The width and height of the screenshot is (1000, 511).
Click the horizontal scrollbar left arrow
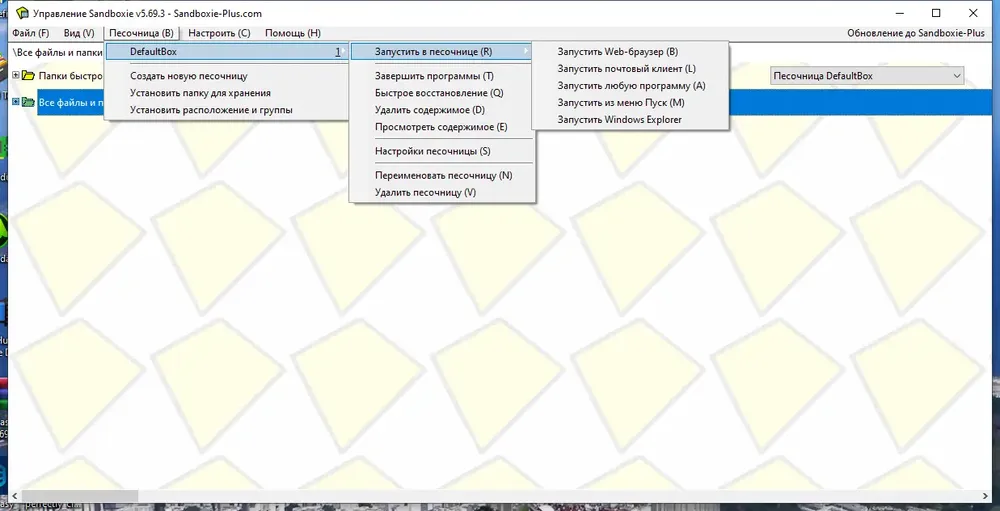15,496
